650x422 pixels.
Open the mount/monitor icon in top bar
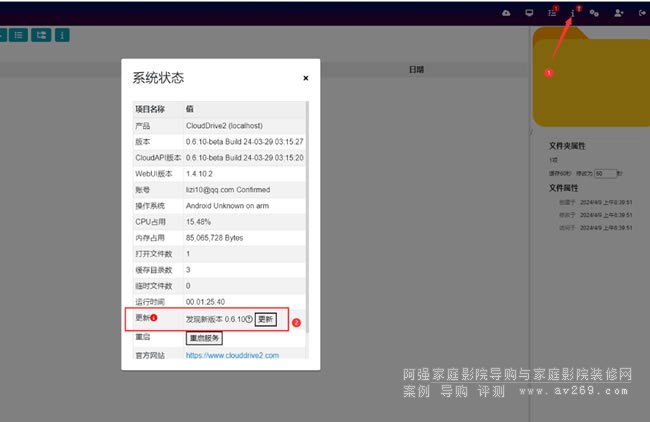pyautogui.click(x=529, y=13)
